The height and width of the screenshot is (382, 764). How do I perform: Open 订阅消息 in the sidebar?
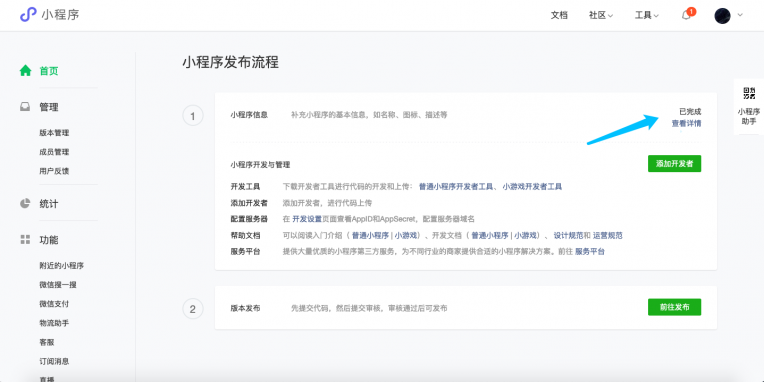pos(54,361)
